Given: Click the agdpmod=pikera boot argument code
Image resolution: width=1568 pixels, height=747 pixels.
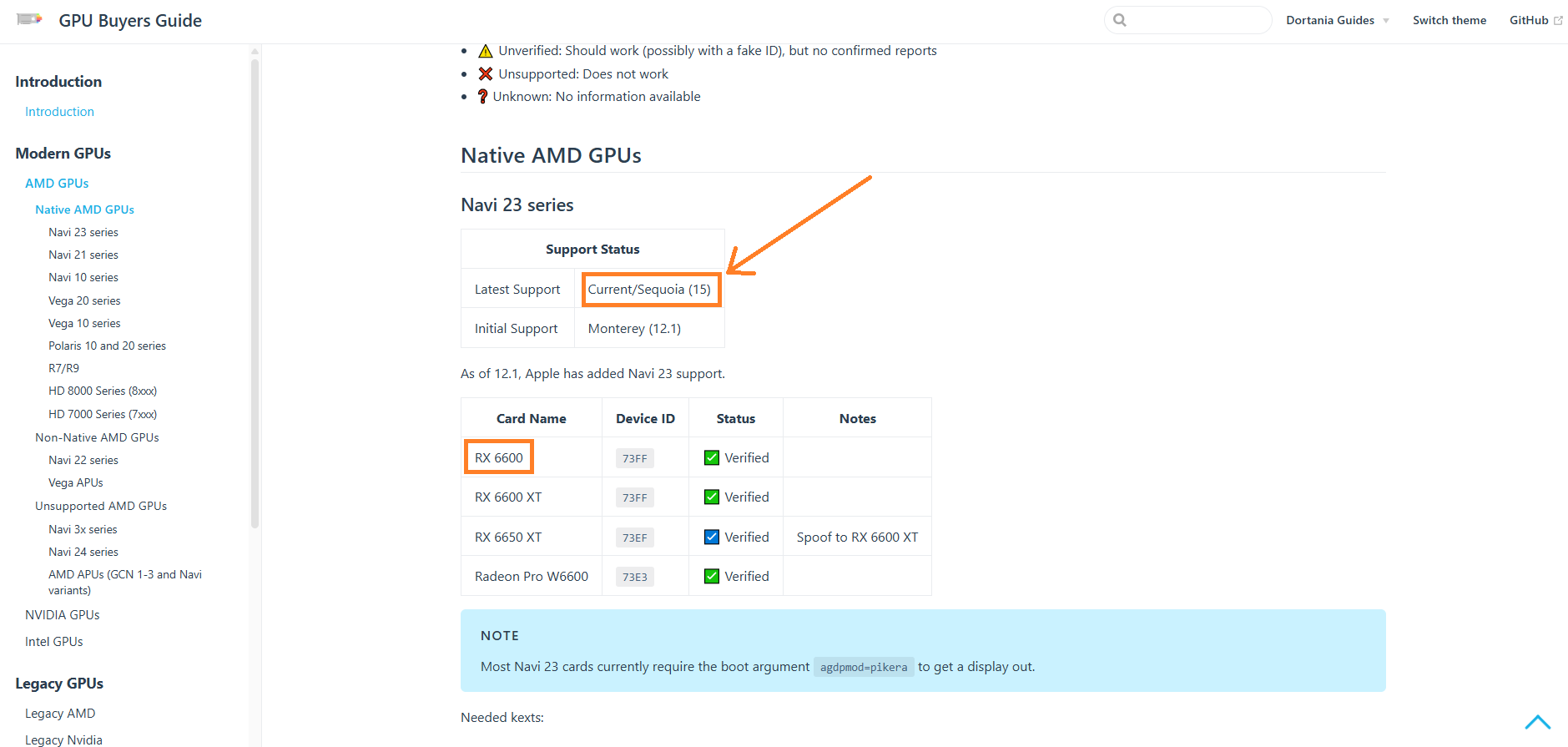Looking at the screenshot, I should [x=864, y=667].
